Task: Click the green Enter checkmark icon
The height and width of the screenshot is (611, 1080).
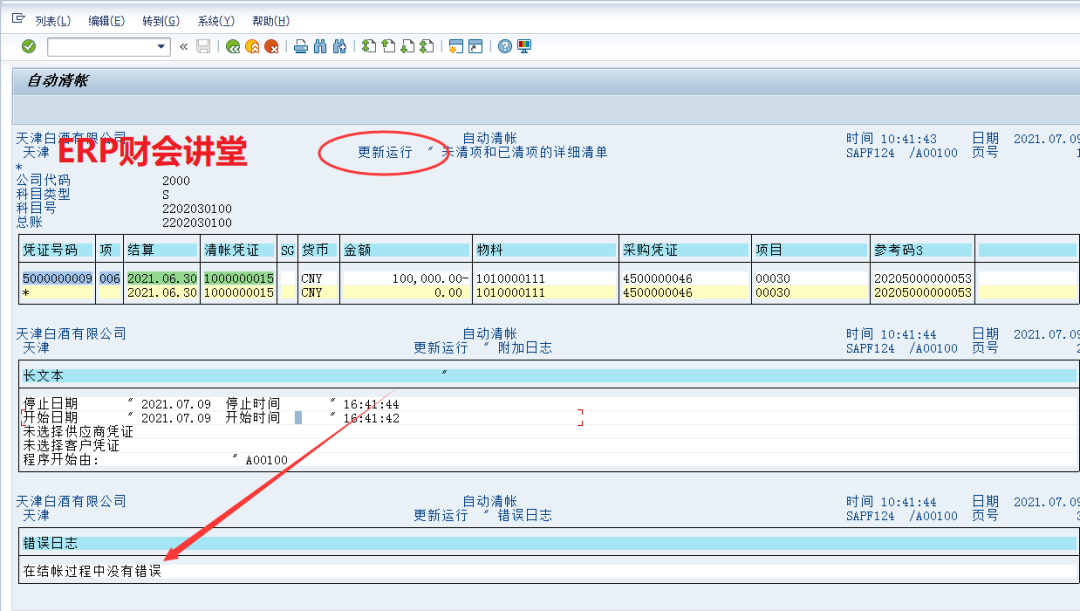Action: (29, 46)
